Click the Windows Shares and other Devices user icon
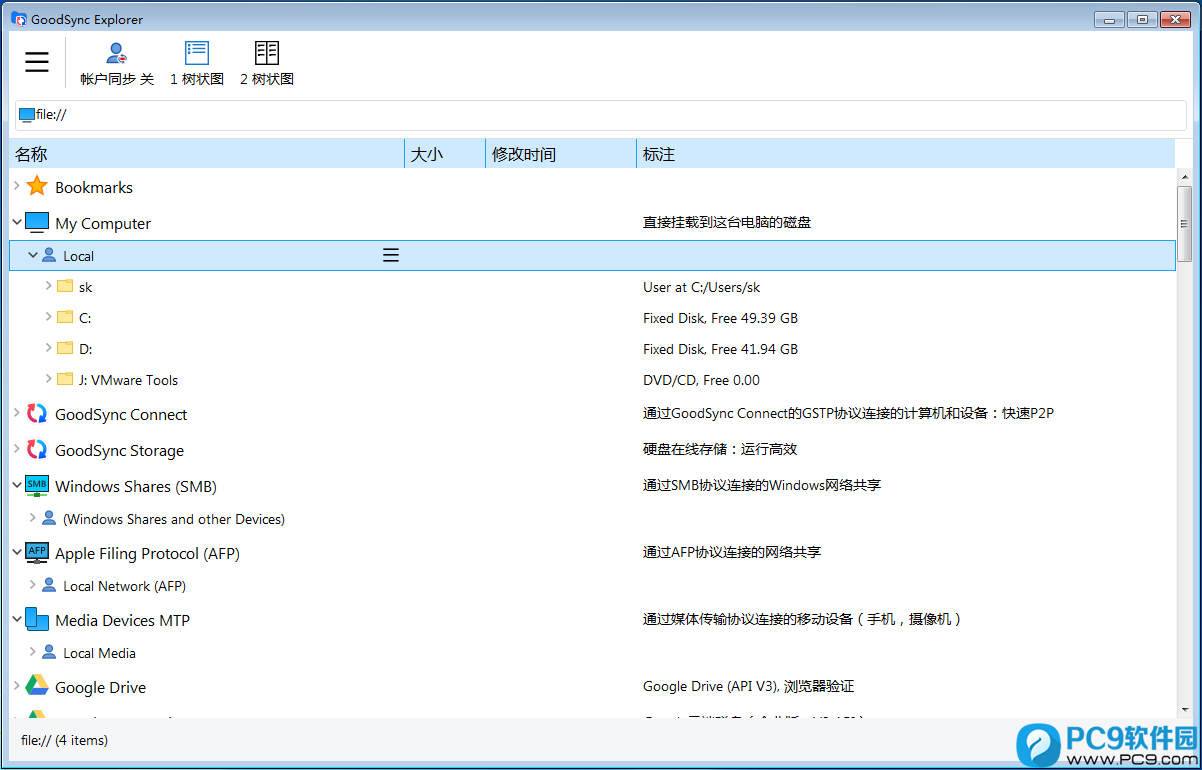The height and width of the screenshot is (770, 1202). click(x=49, y=518)
